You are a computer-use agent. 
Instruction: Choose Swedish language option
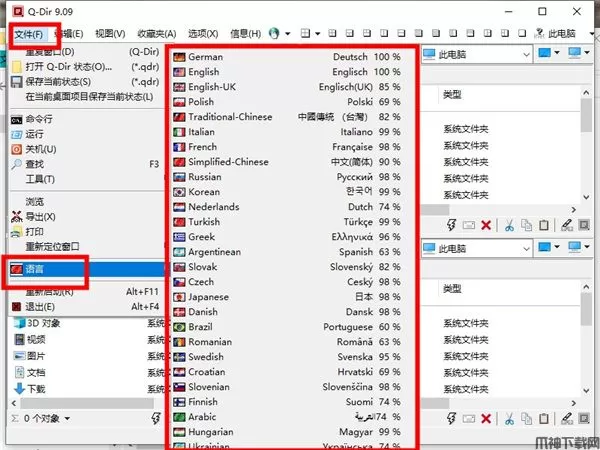(x=287, y=357)
